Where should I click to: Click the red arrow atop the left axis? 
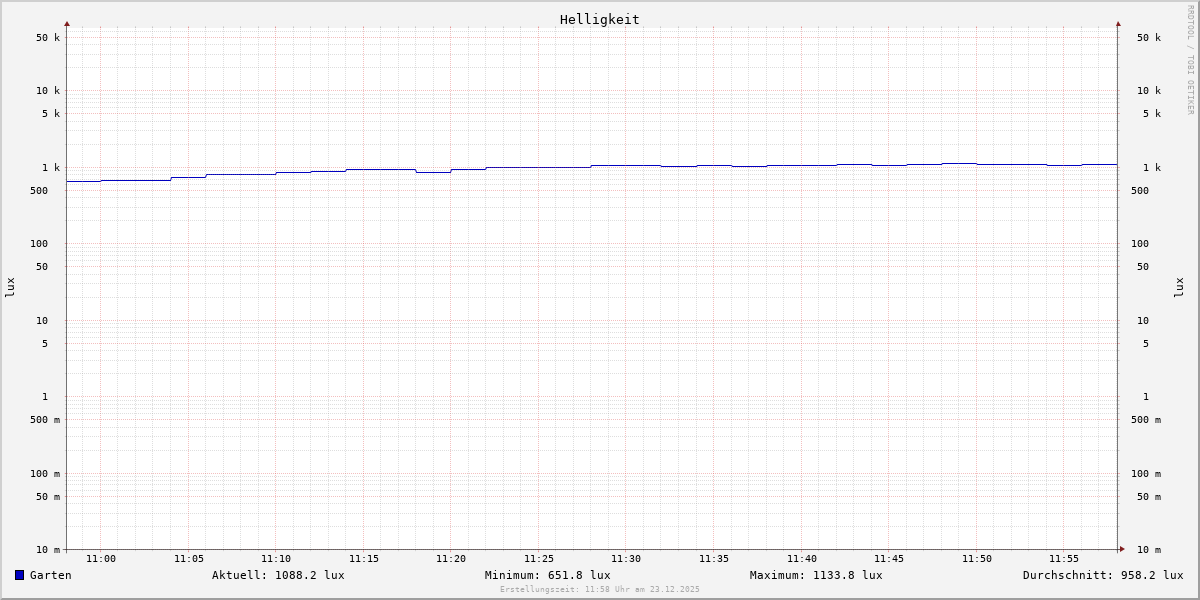click(x=67, y=23)
